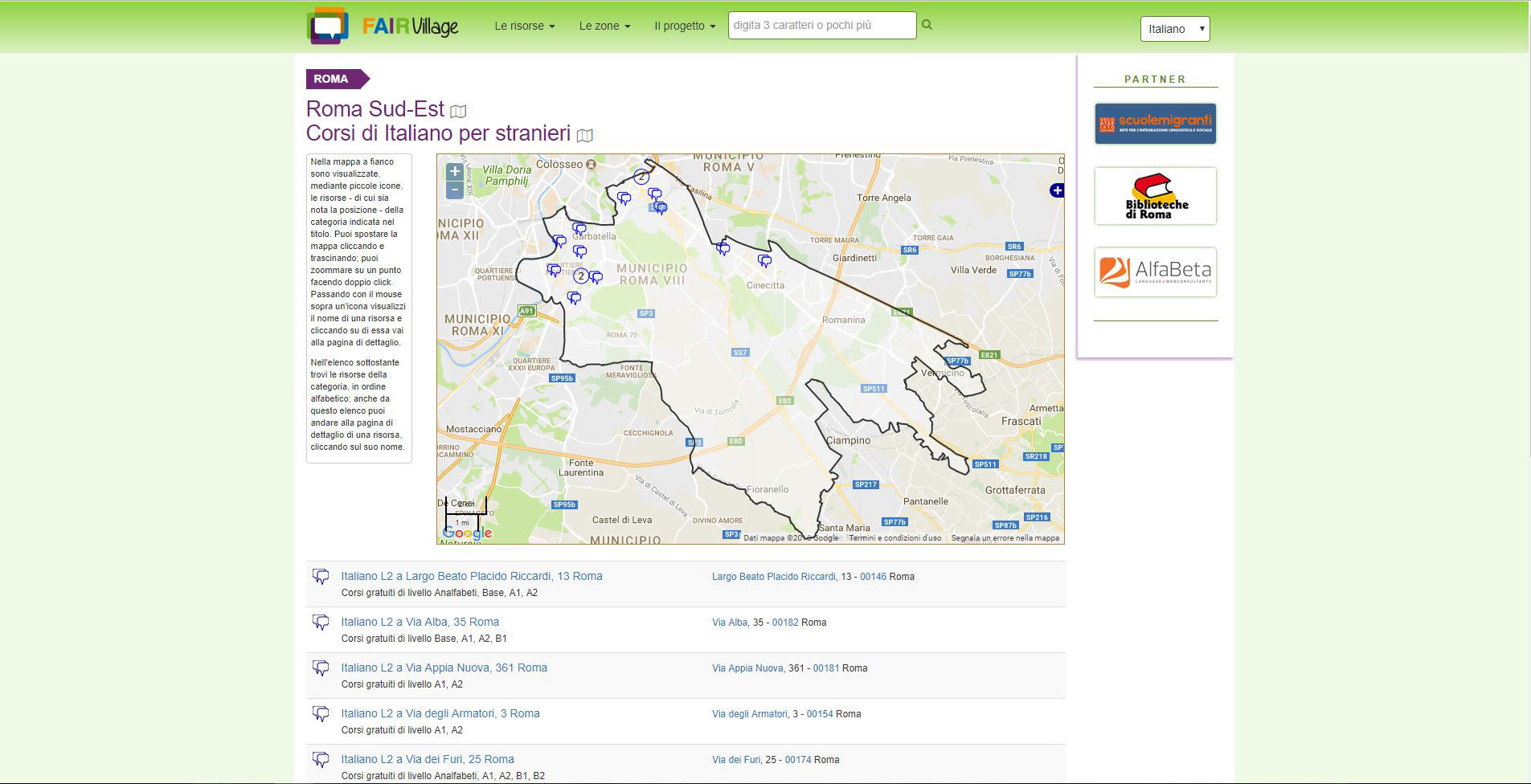Click speech icon for Via degli Armatori course
The height and width of the screenshot is (784, 1531).
click(x=321, y=713)
